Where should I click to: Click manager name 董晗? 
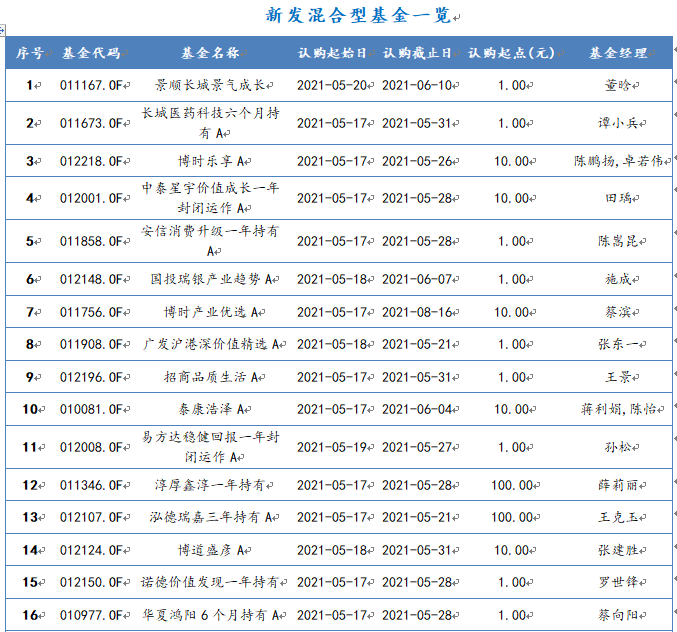click(x=618, y=85)
